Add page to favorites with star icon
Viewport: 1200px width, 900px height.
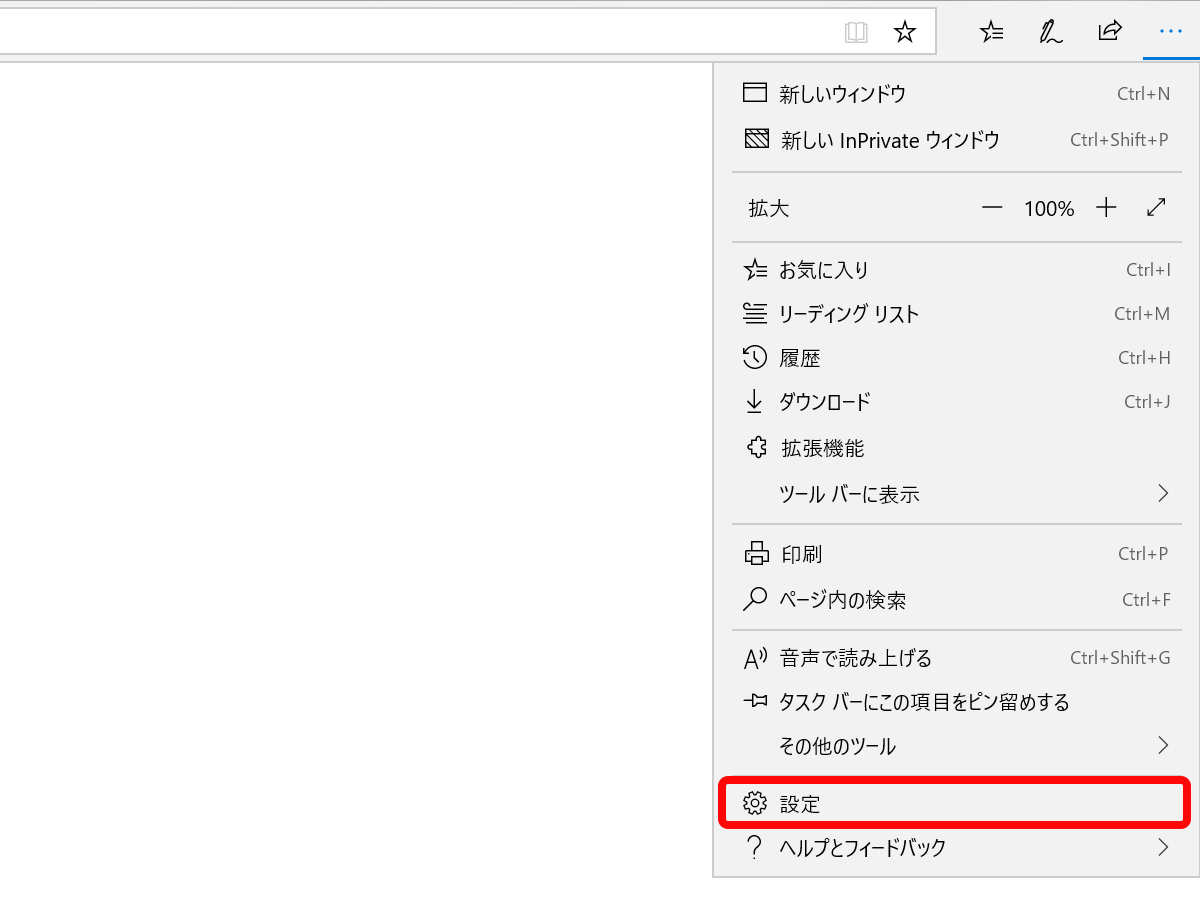click(x=905, y=32)
